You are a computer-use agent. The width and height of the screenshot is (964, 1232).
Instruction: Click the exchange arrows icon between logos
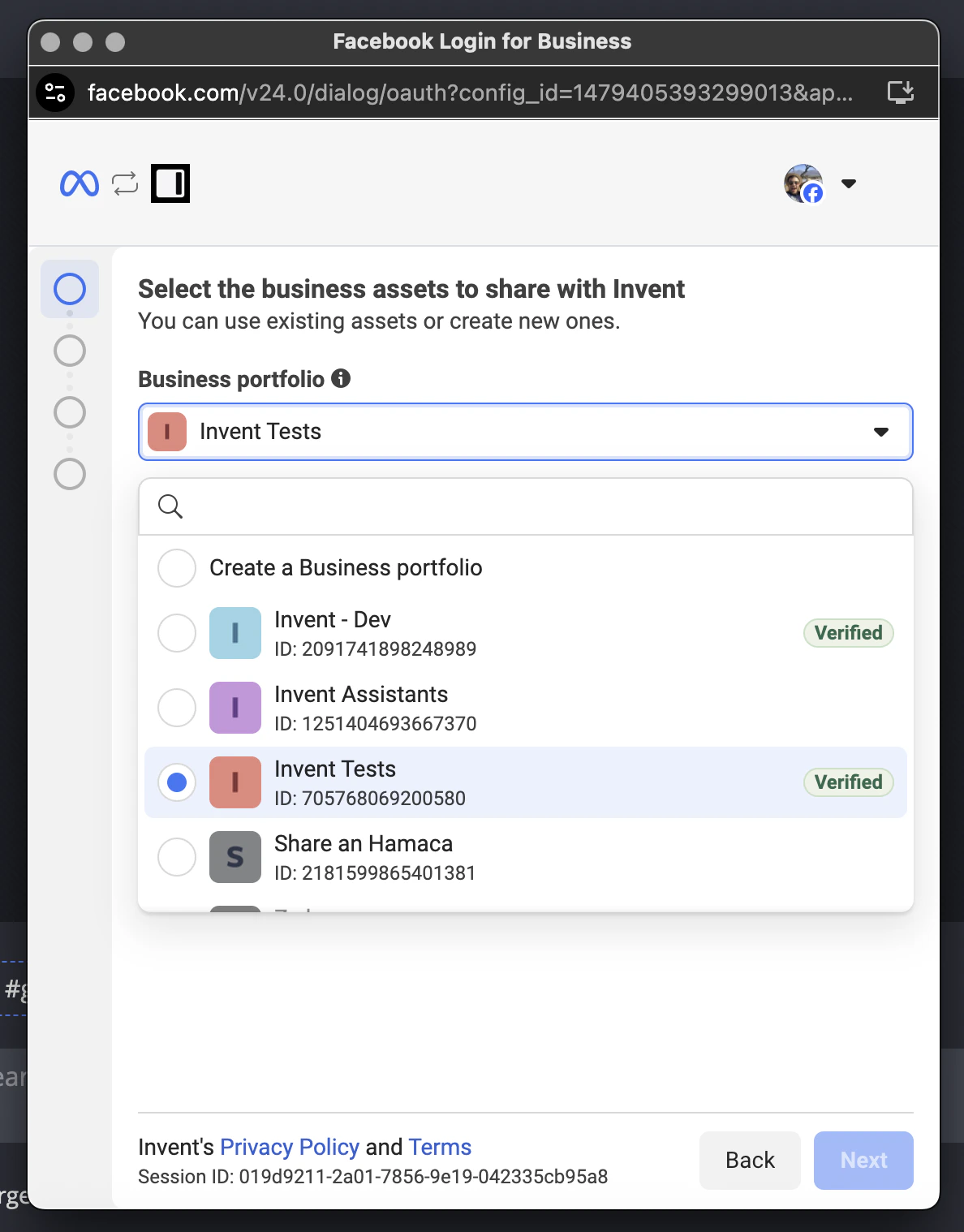tap(123, 183)
